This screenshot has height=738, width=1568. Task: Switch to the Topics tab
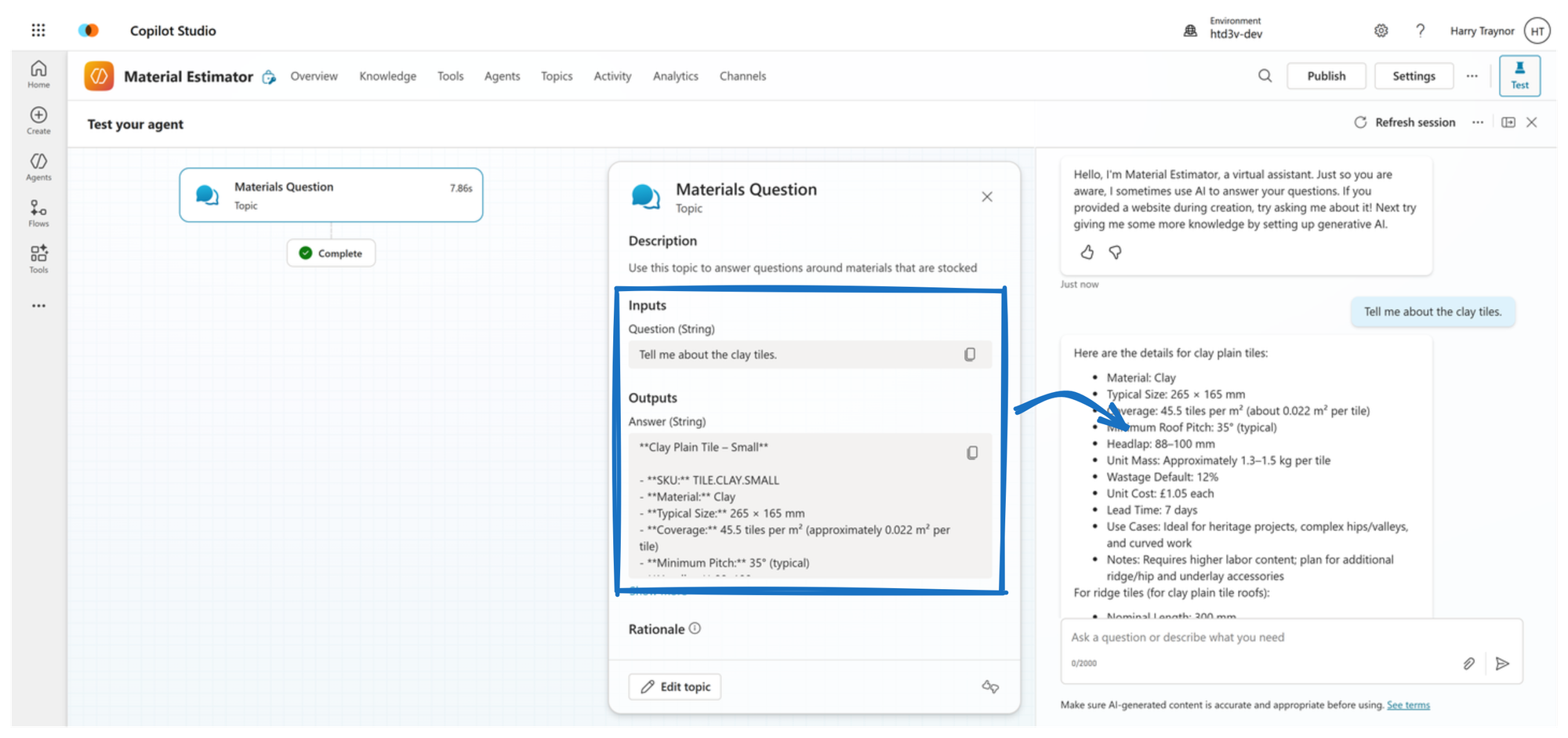click(x=557, y=76)
